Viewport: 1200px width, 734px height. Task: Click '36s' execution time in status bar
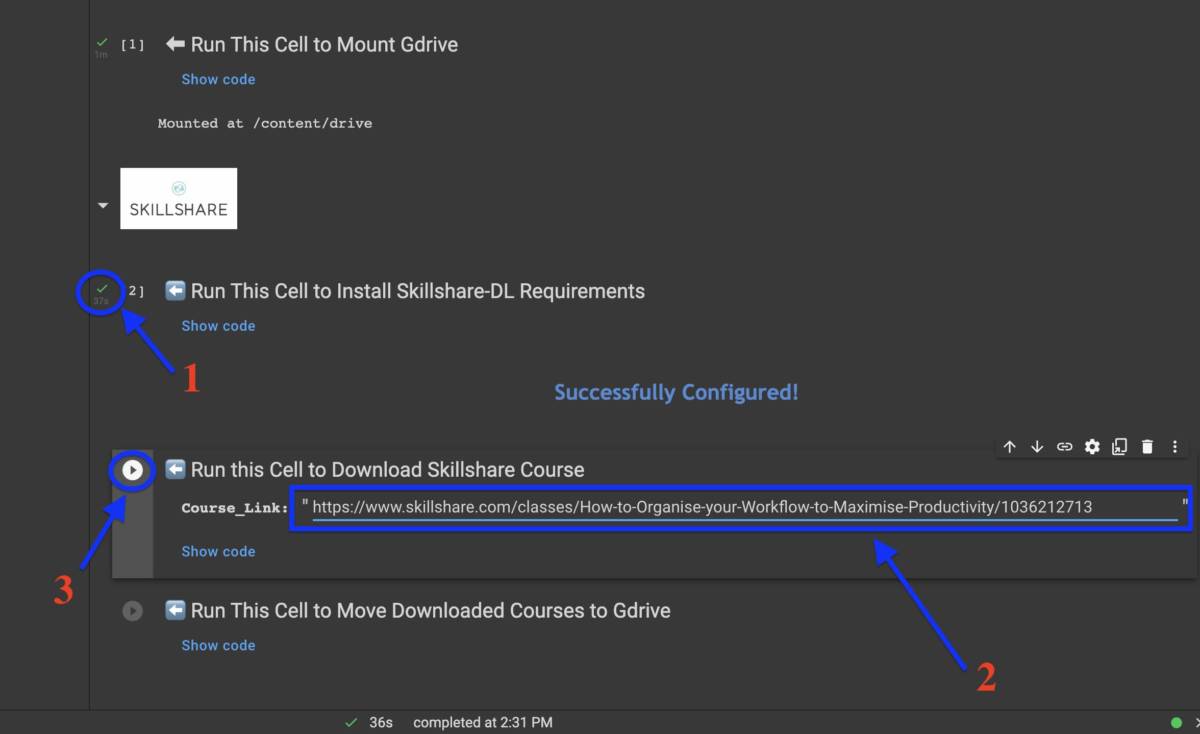[381, 722]
